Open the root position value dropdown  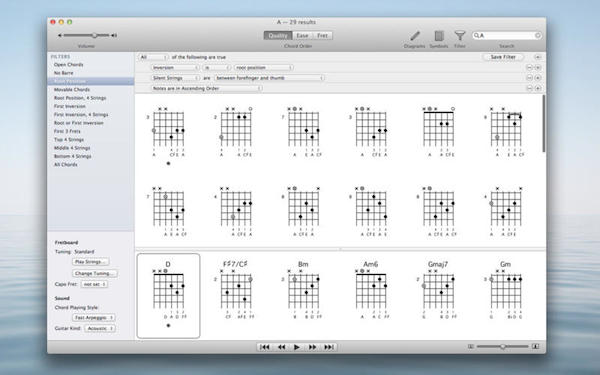click(x=264, y=67)
